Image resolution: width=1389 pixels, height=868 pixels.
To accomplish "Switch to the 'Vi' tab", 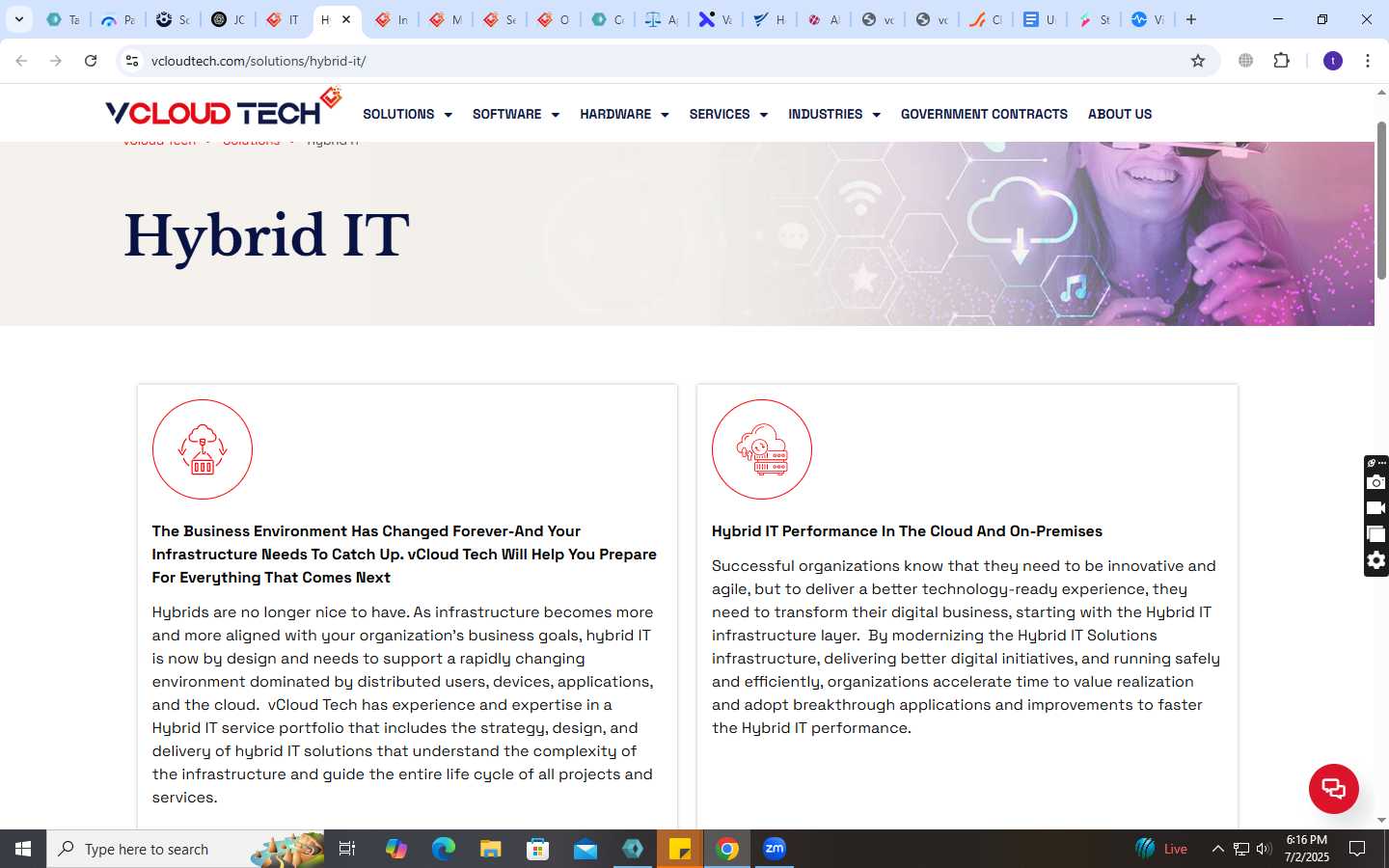I will 1148,19.
